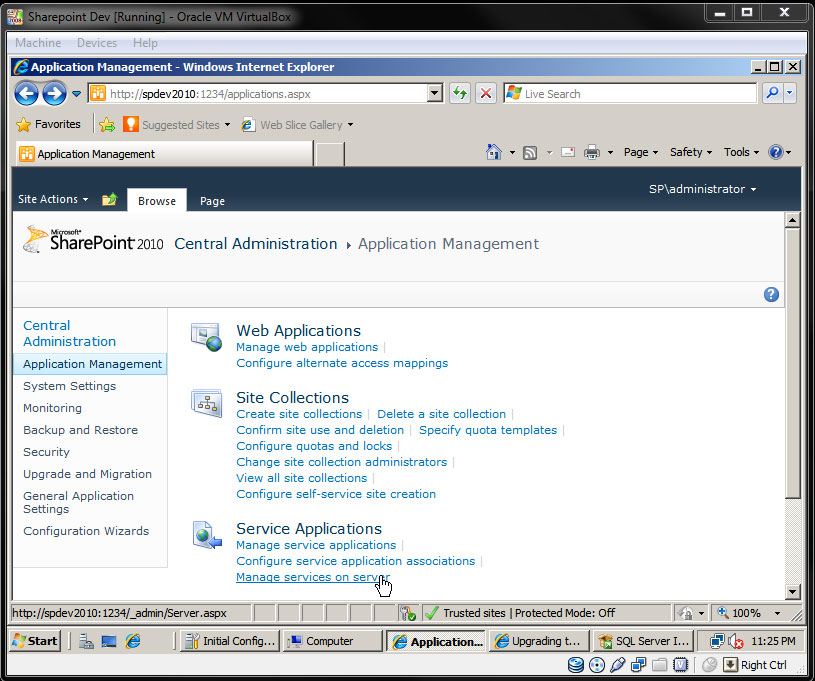Image resolution: width=815 pixels, height=681 pixels.
Task: Click the security padlock status bar icon
Action: (x=686, y=613)
